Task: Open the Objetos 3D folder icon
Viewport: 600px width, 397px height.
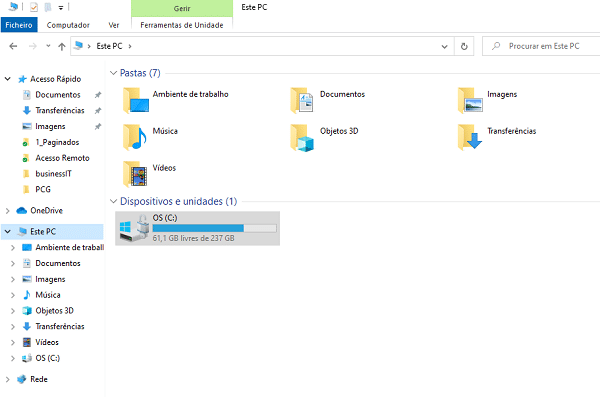Action: 302,137
